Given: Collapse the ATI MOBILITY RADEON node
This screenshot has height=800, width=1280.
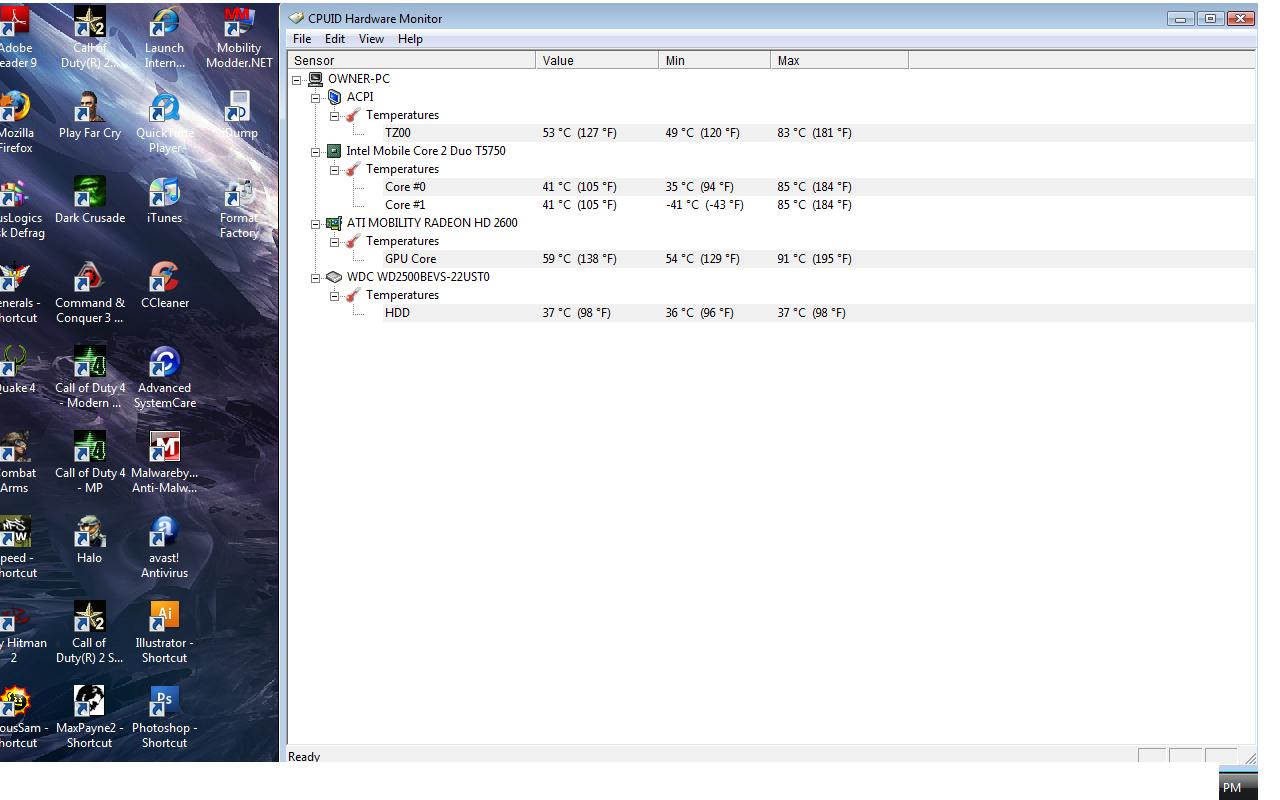Looking at the screenshot, I should point(316,223).
